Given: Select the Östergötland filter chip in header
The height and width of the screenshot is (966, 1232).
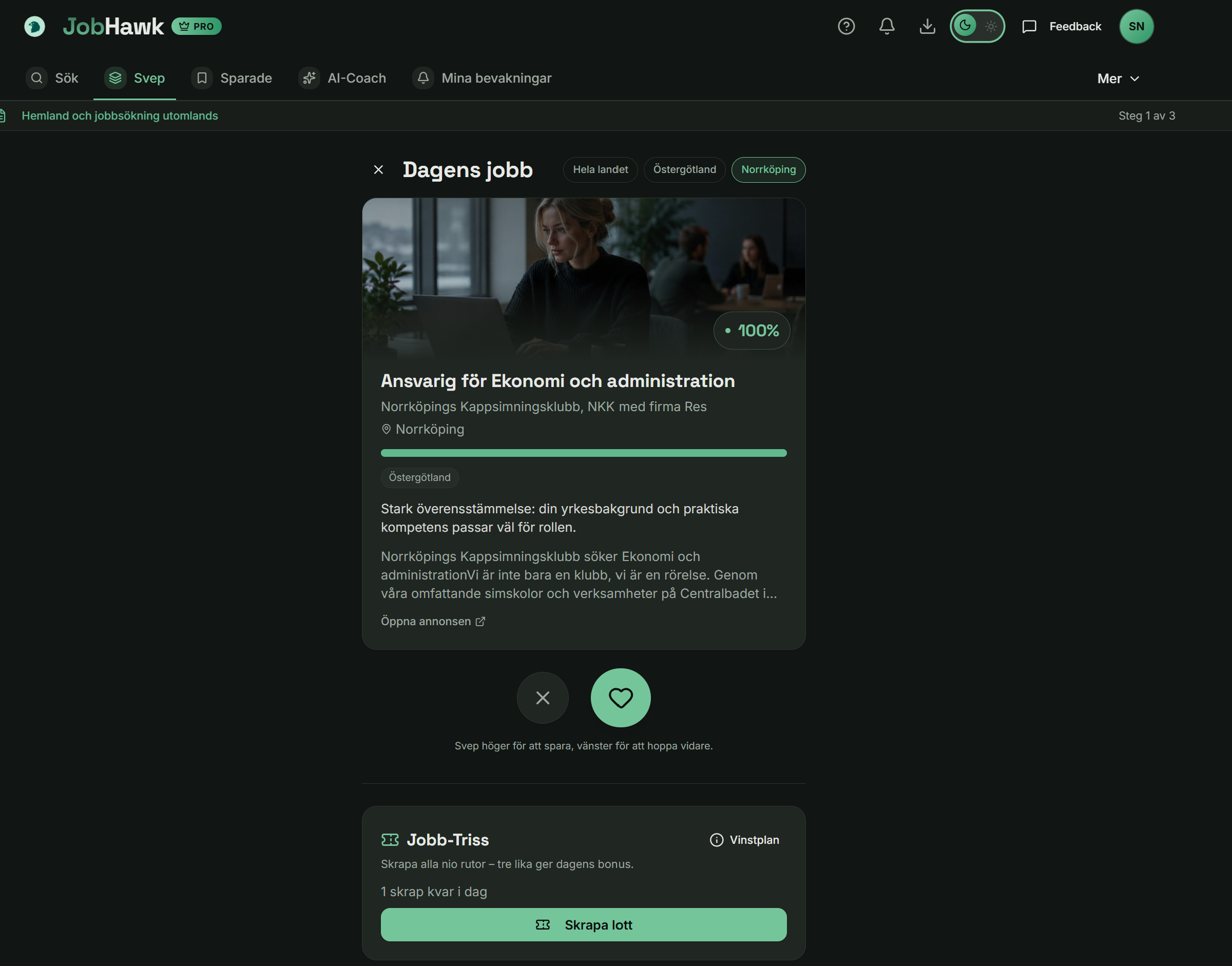Looking at the screenshot, I should [684, 170].
